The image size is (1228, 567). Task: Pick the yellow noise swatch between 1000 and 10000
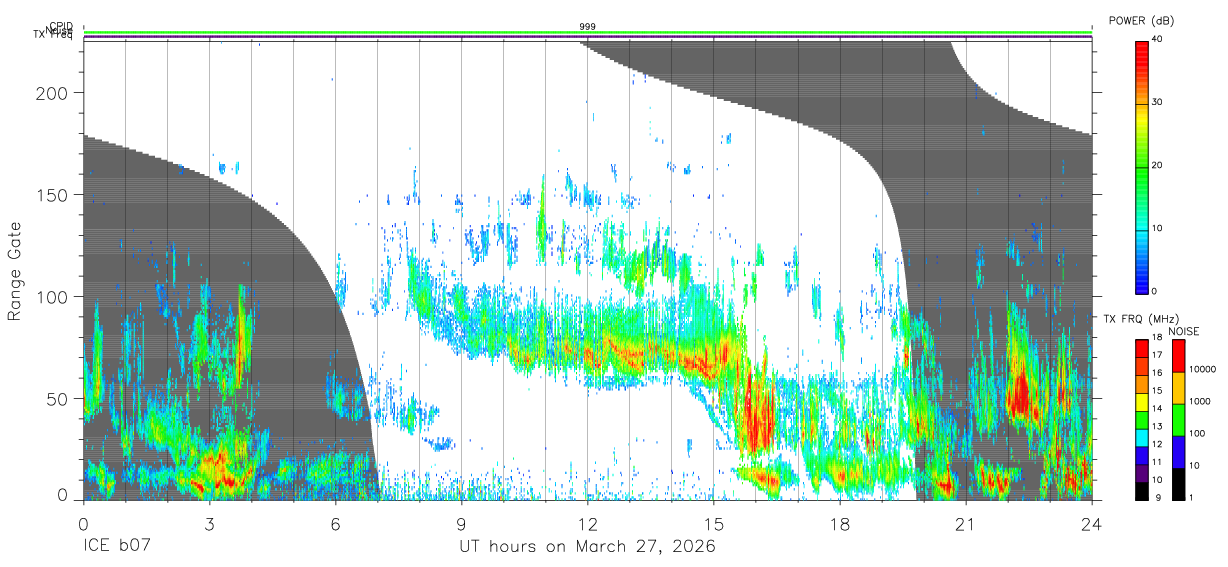(1177, 388)
